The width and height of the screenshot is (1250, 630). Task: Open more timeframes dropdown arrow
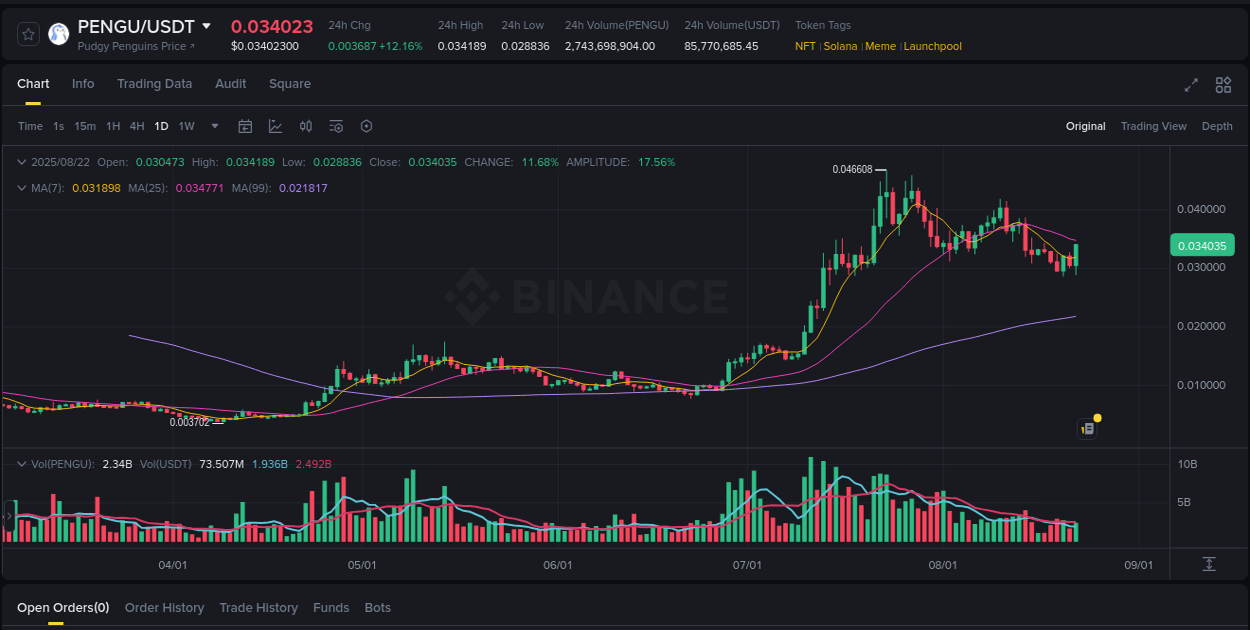pyautogui.click(x=214, y=126)
